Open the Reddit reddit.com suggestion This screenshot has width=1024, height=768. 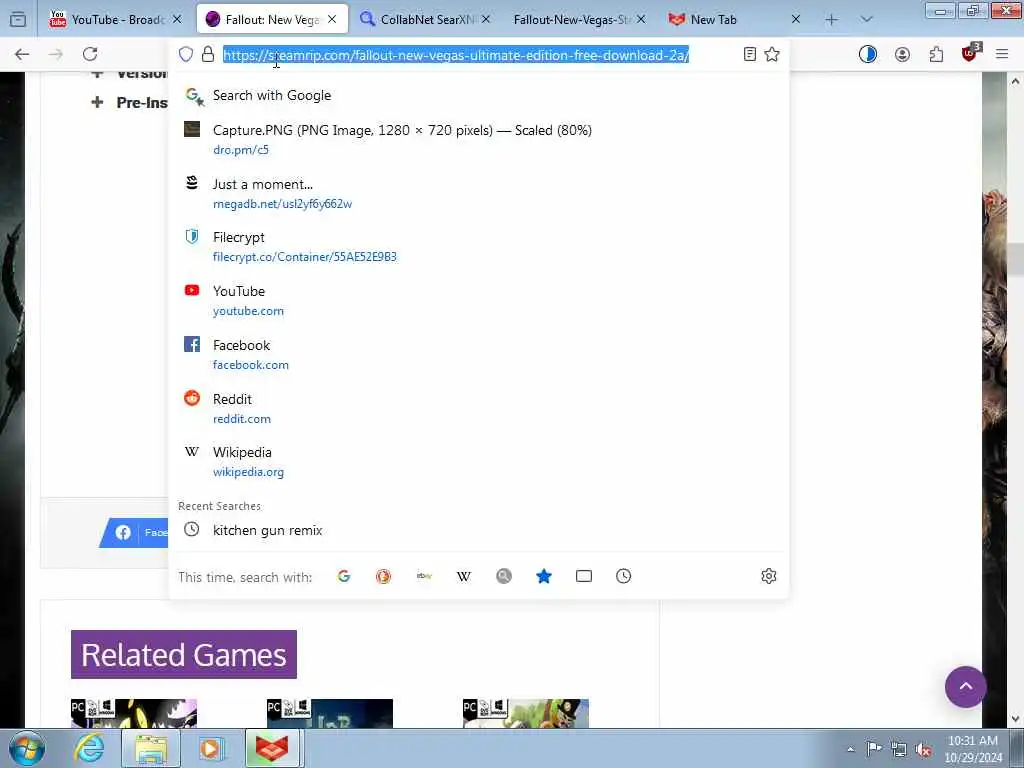478,408
